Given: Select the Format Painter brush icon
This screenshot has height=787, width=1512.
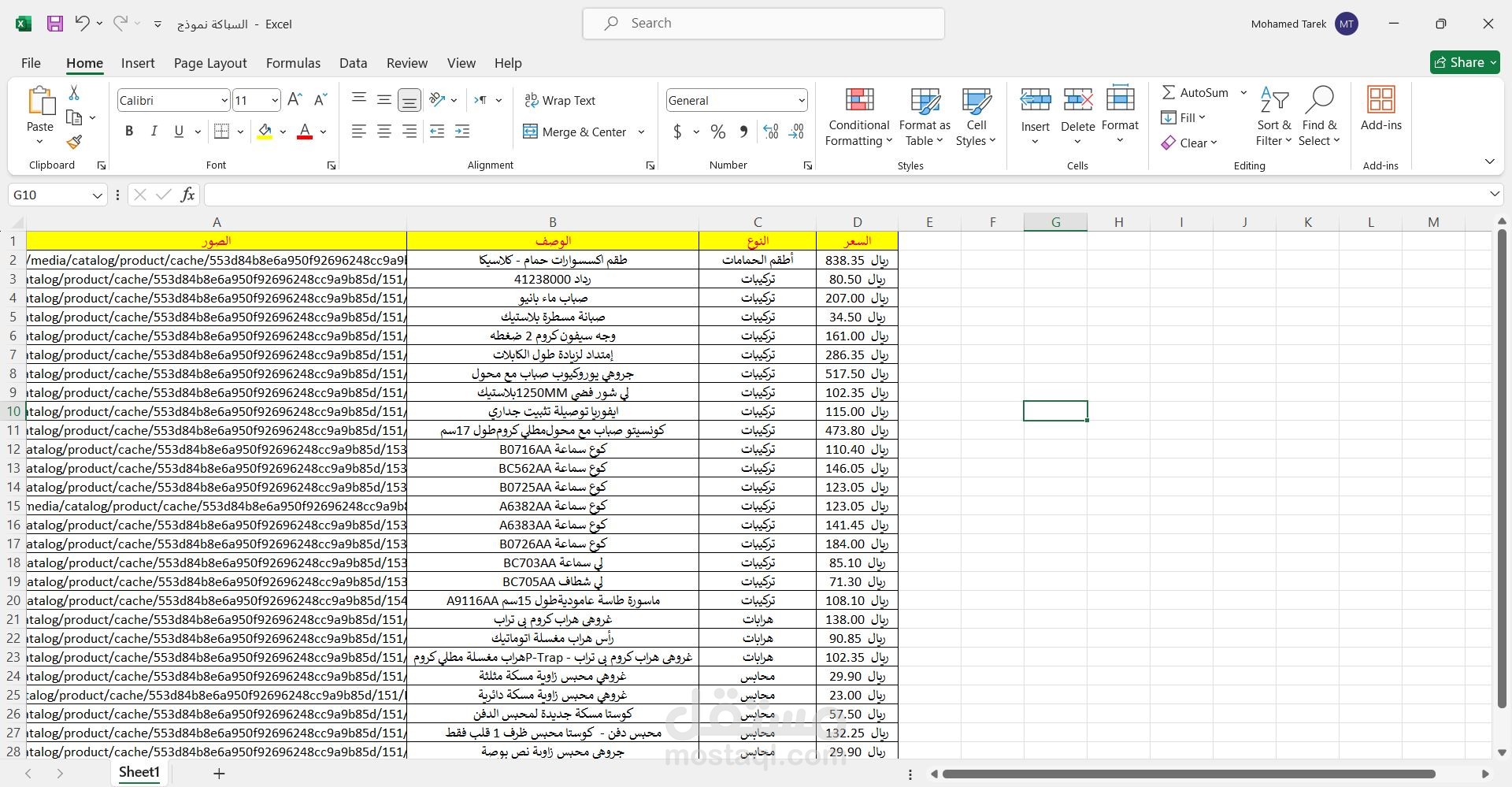Looking at the screenshot, I should pyautogui.click(x=74, y=142).
